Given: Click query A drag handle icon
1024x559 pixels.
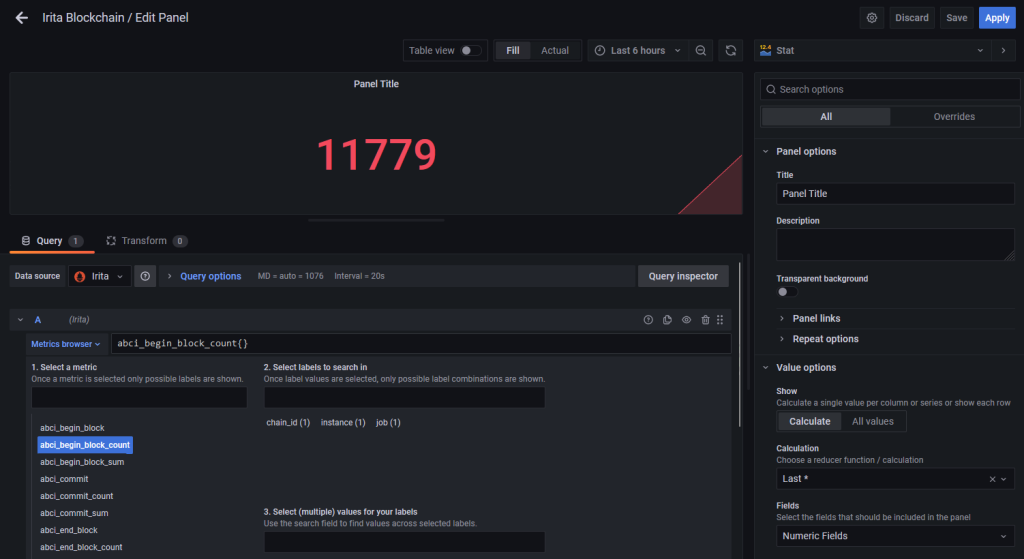Looking at the screenshot, I should click(x=720, y=320).
